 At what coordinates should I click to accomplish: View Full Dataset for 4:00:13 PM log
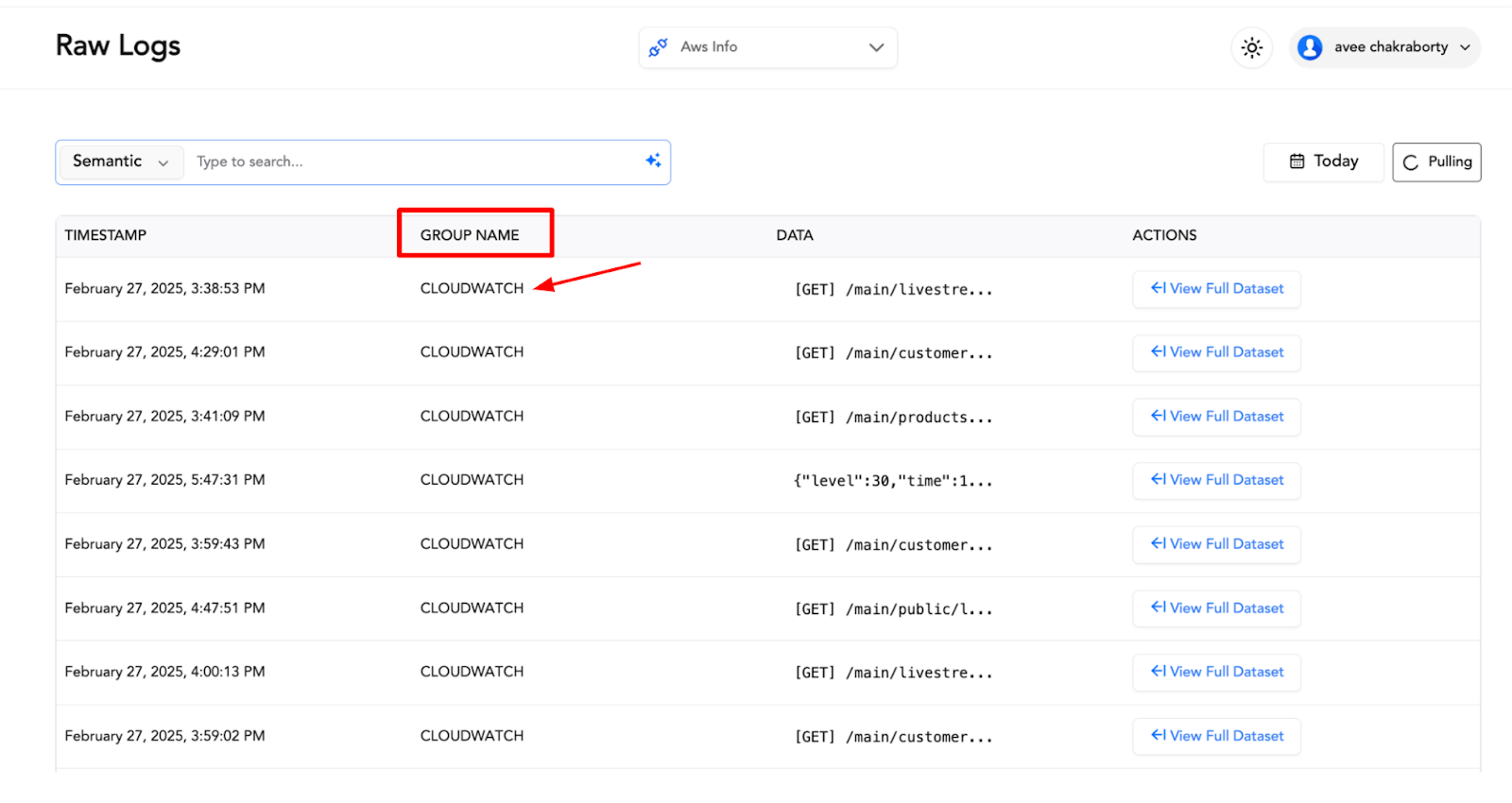coord(1217,672)
